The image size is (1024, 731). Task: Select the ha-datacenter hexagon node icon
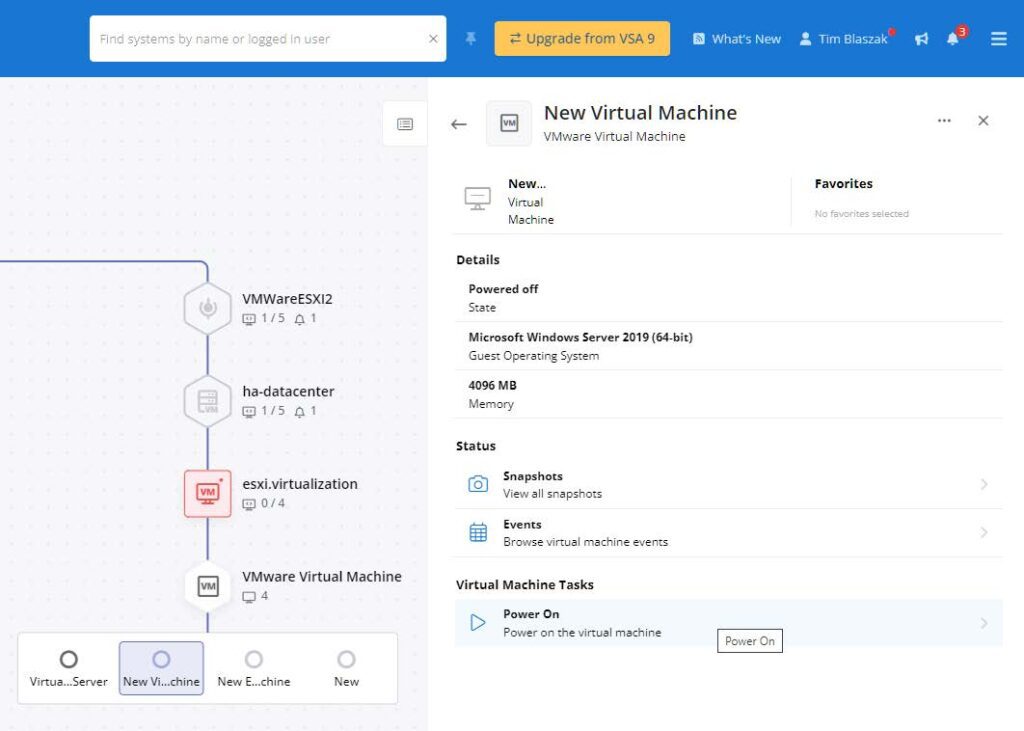(x=208, y=401)
